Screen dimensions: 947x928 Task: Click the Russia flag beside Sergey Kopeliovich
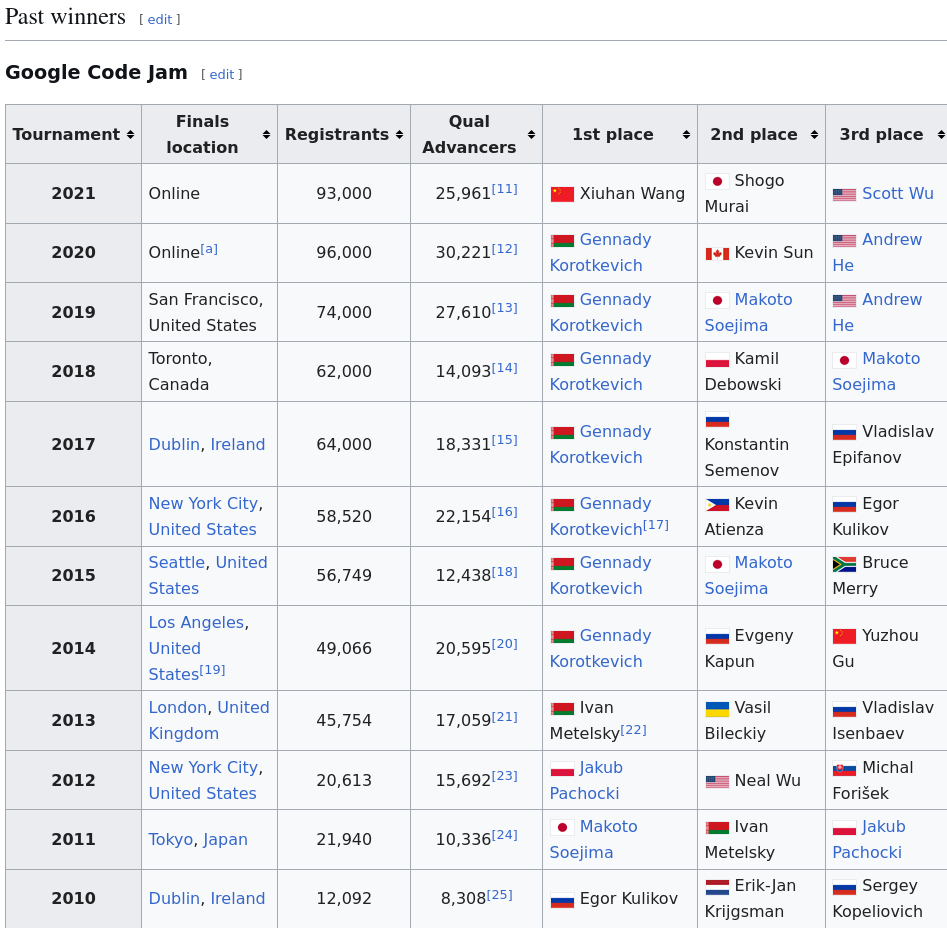(x=844, y=886)
